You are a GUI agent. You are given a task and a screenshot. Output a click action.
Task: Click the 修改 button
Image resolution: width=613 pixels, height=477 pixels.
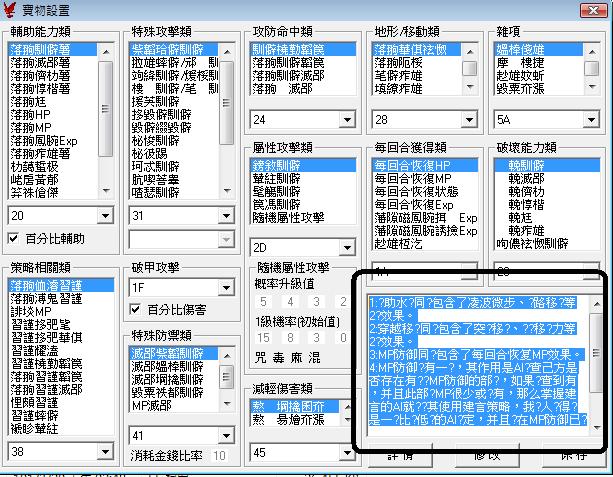[x=487, y=455]
